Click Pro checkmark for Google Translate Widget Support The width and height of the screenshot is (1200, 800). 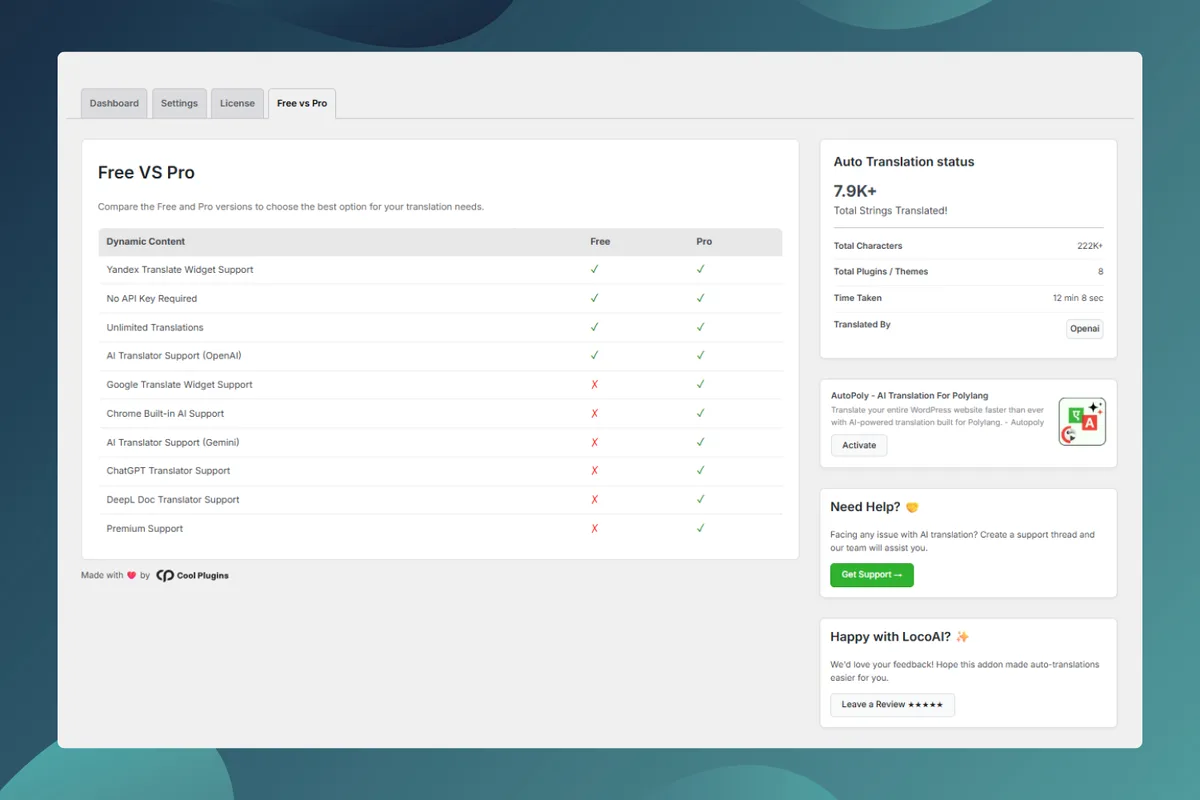[x=701, y=384]
